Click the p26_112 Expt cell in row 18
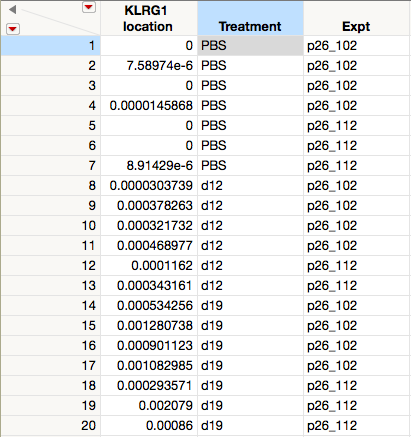Viewport: 411px width, 437px height. 357,386
